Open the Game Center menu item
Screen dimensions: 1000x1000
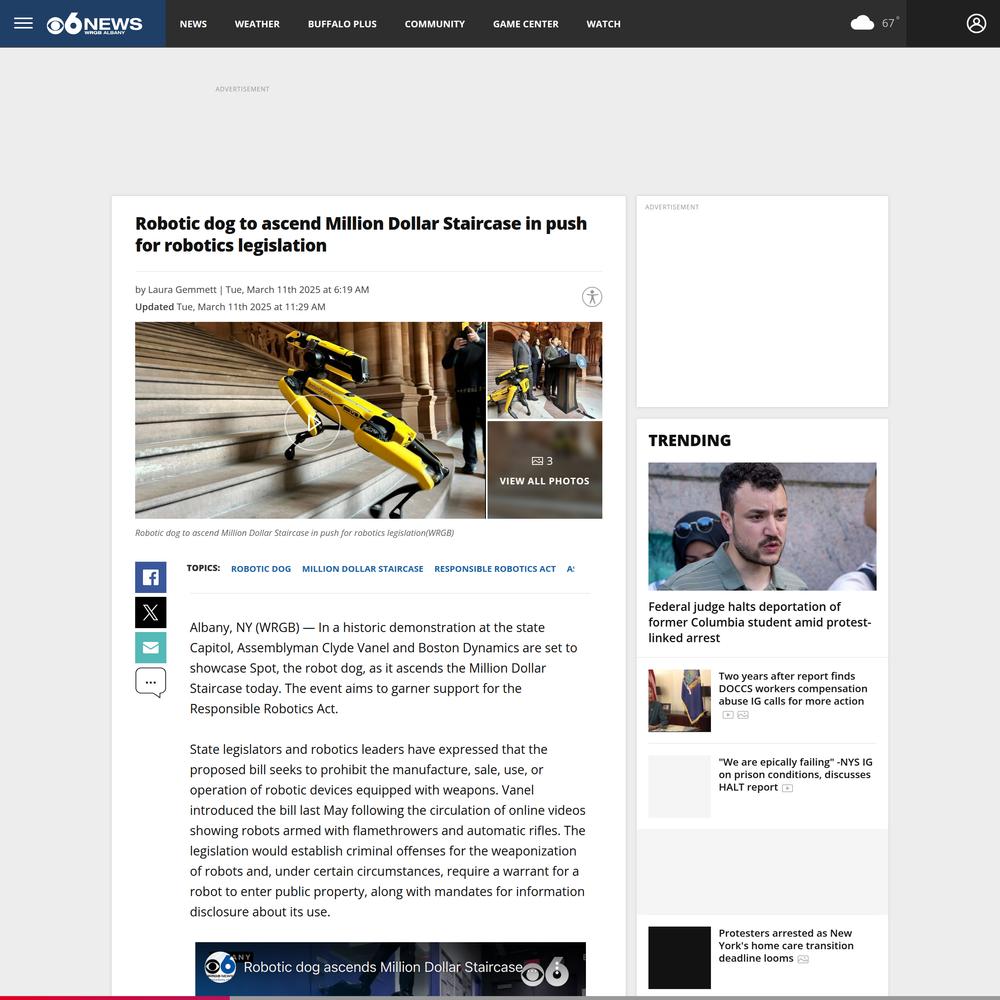(526, 24)
